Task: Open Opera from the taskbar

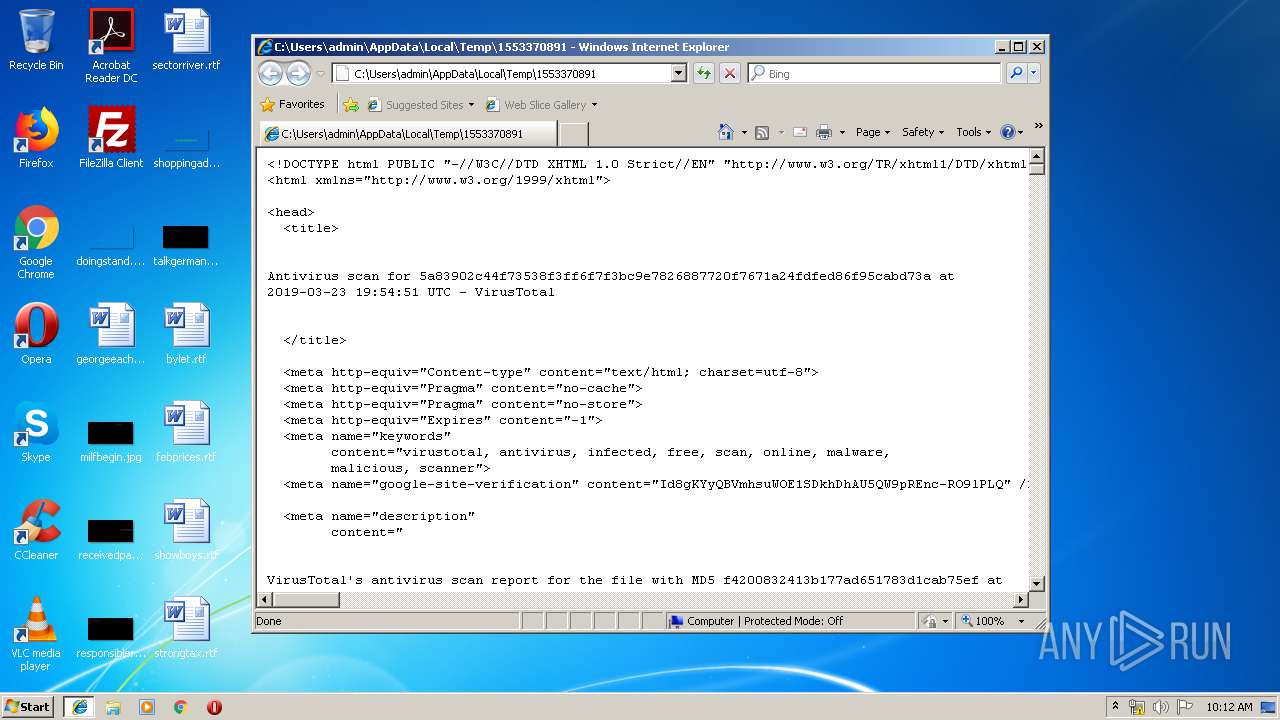Action: point(214,706)
